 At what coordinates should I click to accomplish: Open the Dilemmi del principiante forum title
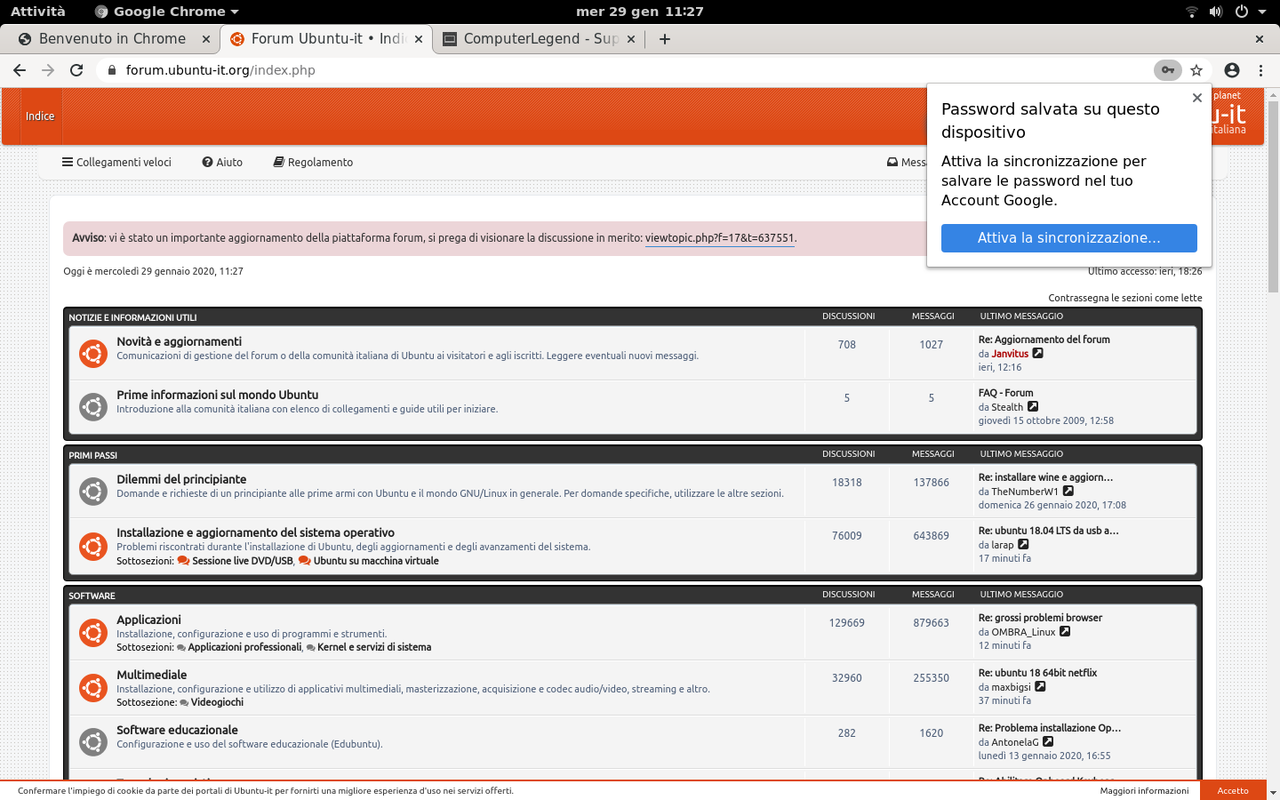coord(181,479)
